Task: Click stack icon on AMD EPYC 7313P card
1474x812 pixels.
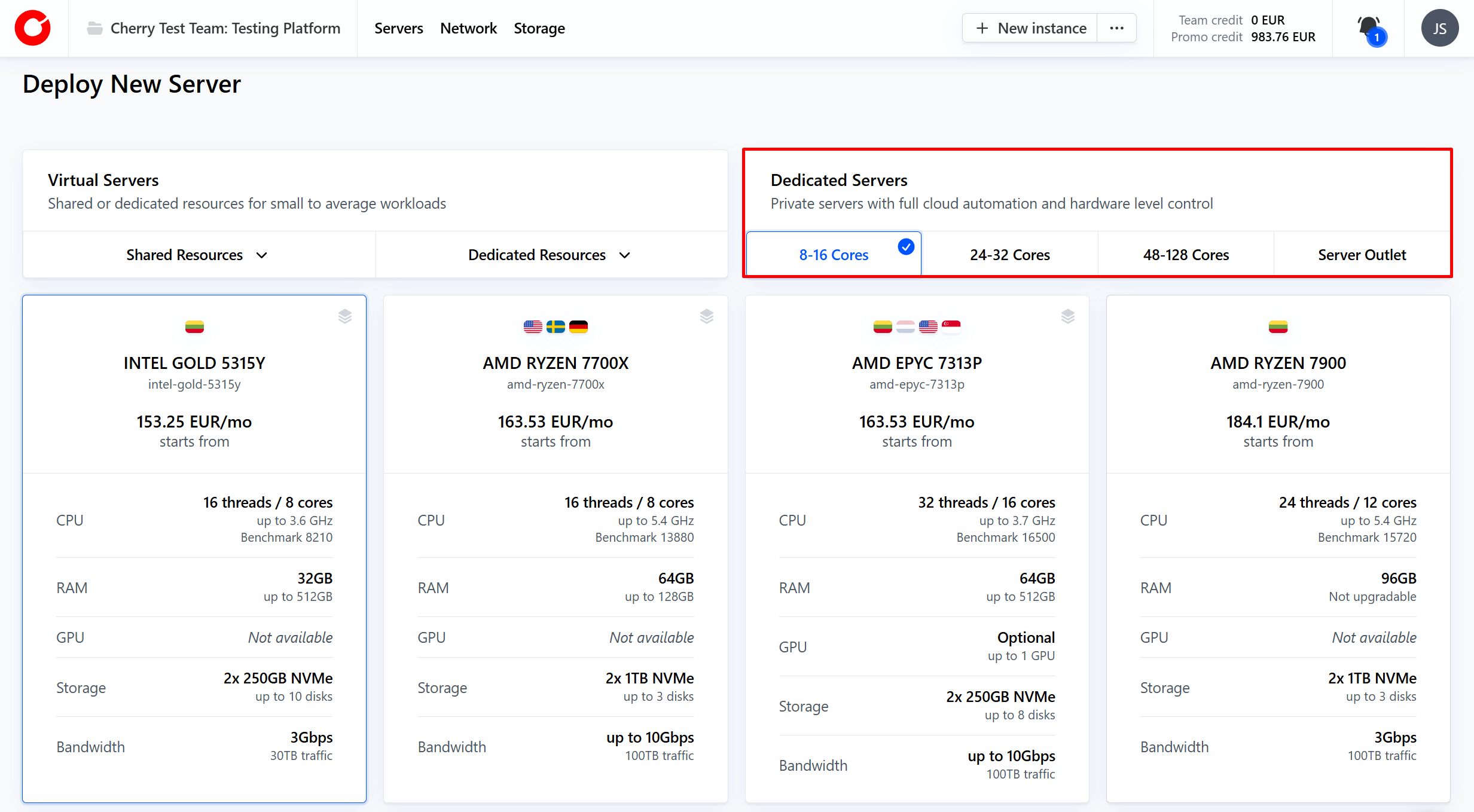Action: click(x=1067, y=316)
